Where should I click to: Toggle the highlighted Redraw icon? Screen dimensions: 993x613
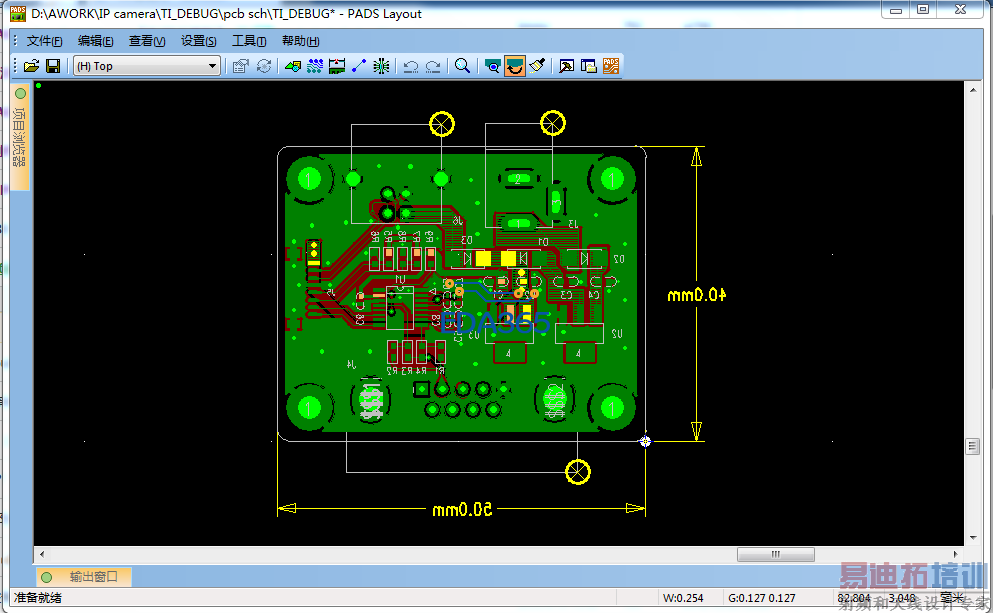point(514,66)
